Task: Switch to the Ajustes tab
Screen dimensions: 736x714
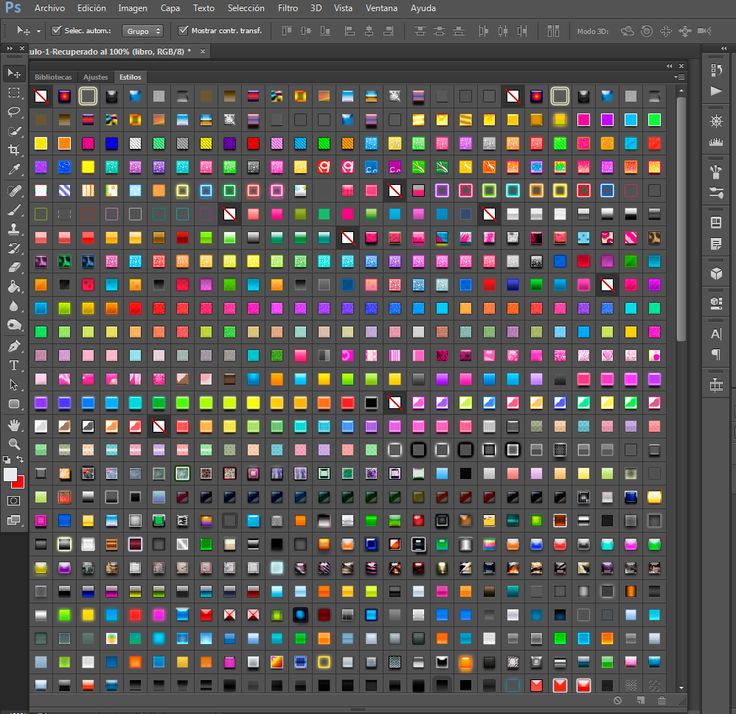Action: tap(96, 76)
